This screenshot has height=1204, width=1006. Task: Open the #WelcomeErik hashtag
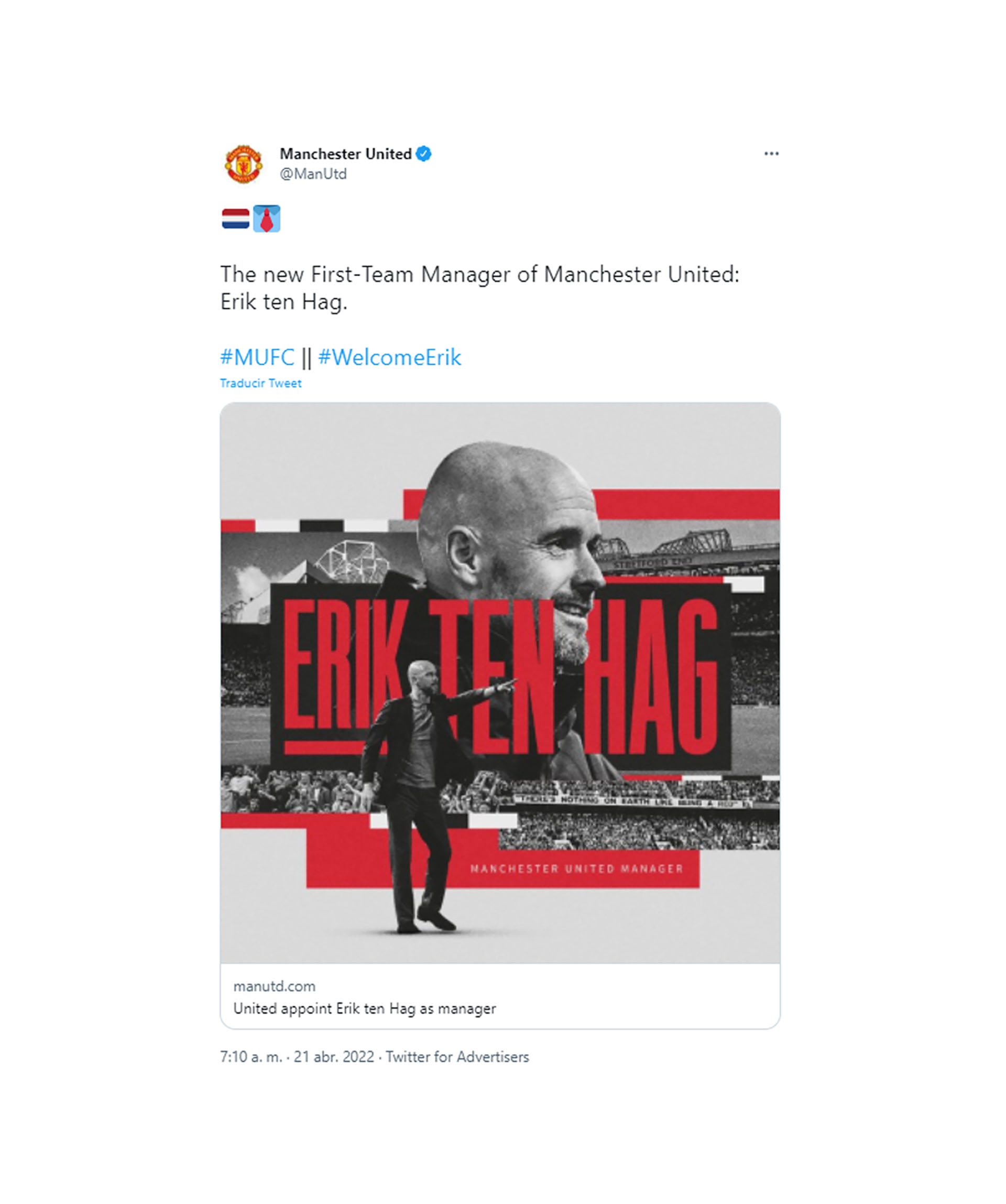(389, 357)
